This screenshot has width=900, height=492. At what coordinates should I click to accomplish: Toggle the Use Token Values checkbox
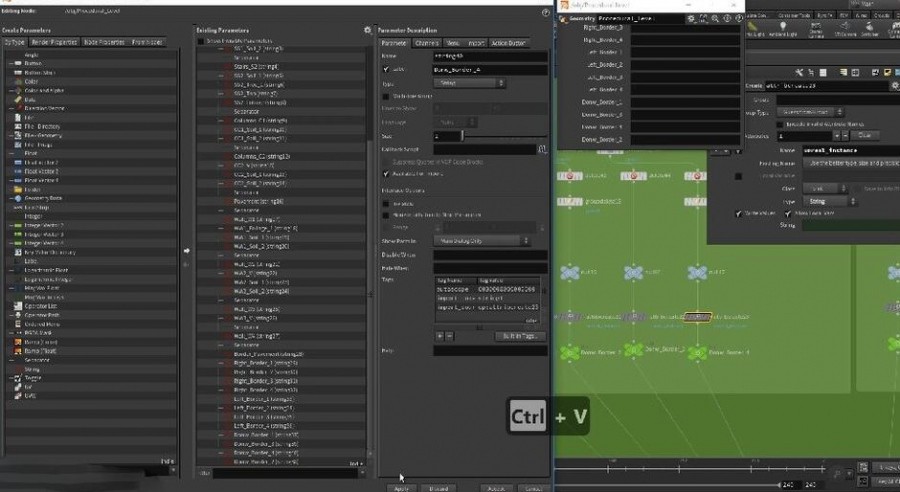[386, 96]
